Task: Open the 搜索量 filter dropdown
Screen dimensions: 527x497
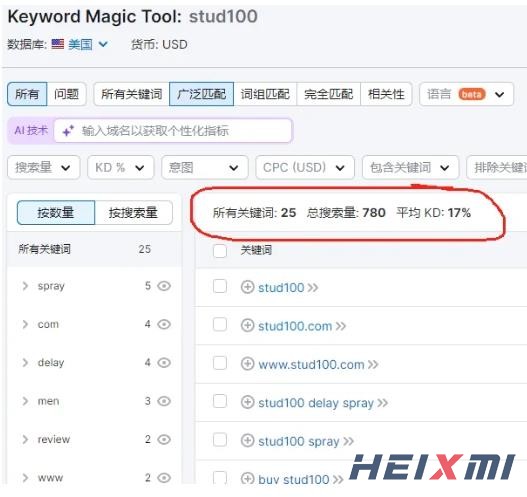Action: tap(43, 167)
